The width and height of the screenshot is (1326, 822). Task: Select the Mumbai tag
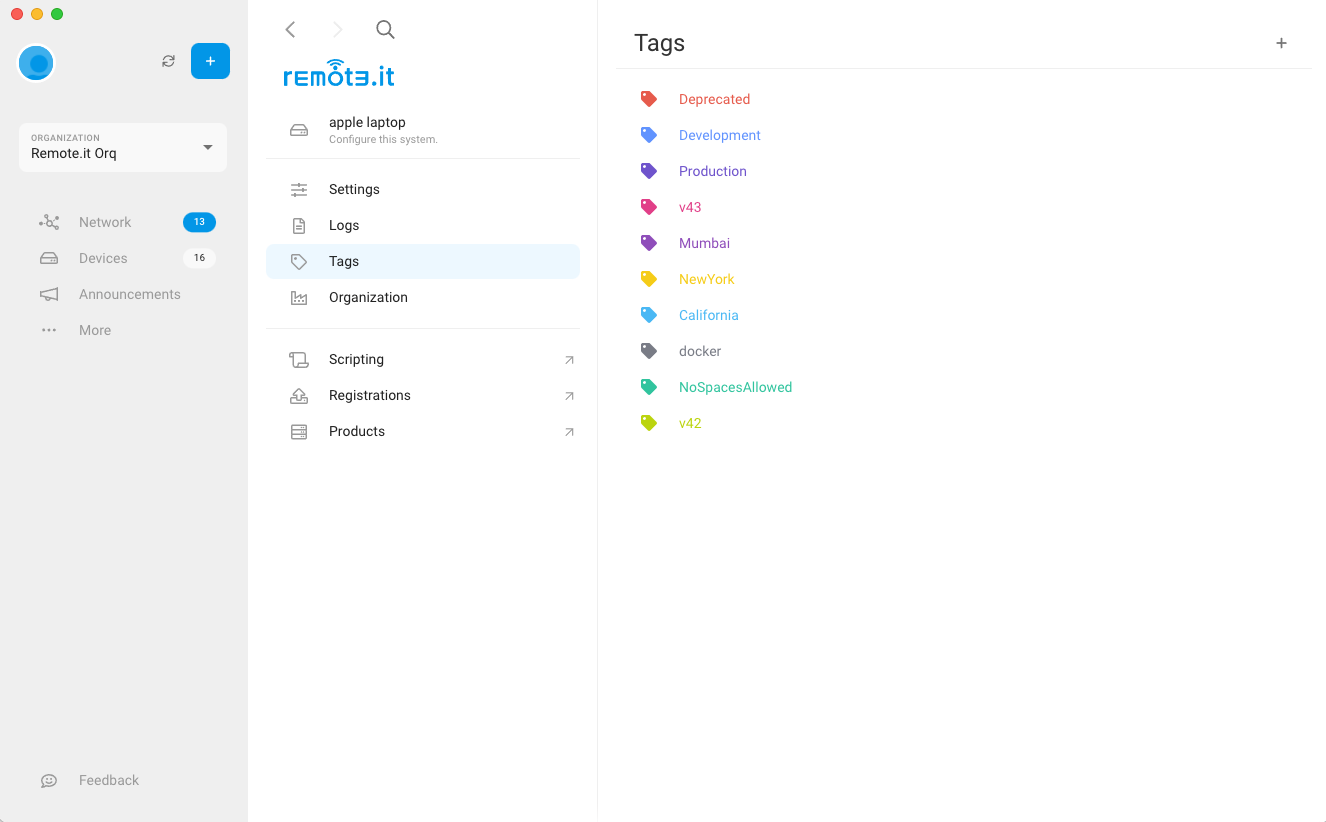coord(705,243)
